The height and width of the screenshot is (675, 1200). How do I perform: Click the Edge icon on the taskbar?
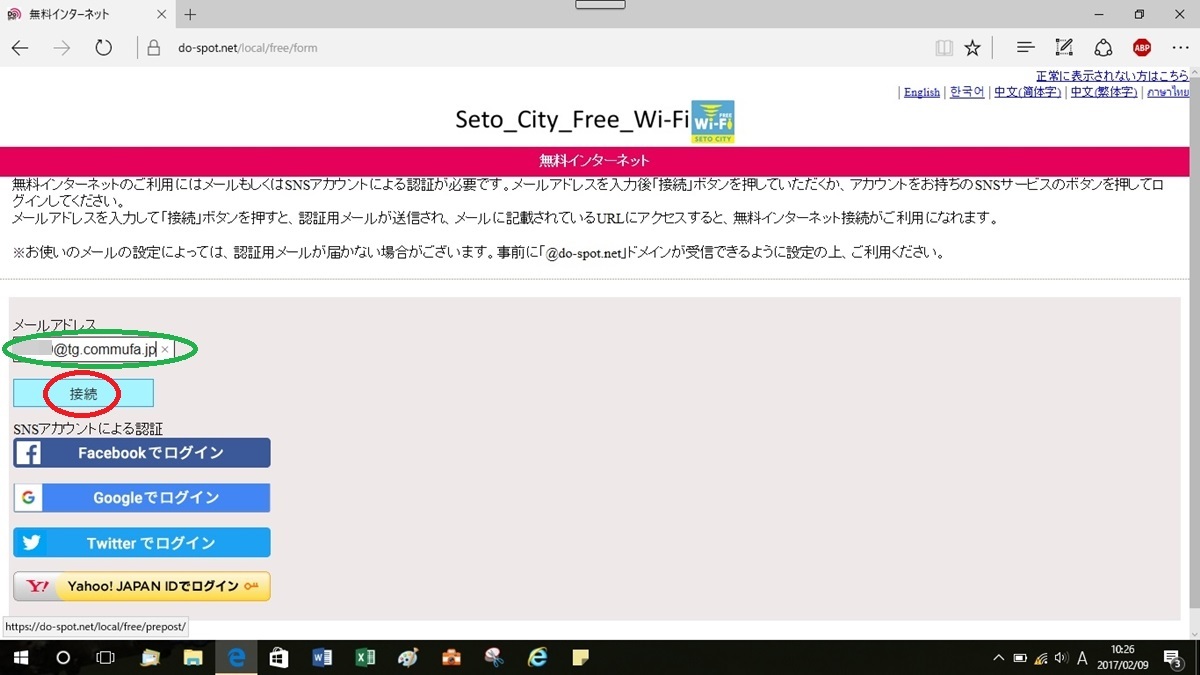pos(237,658)
